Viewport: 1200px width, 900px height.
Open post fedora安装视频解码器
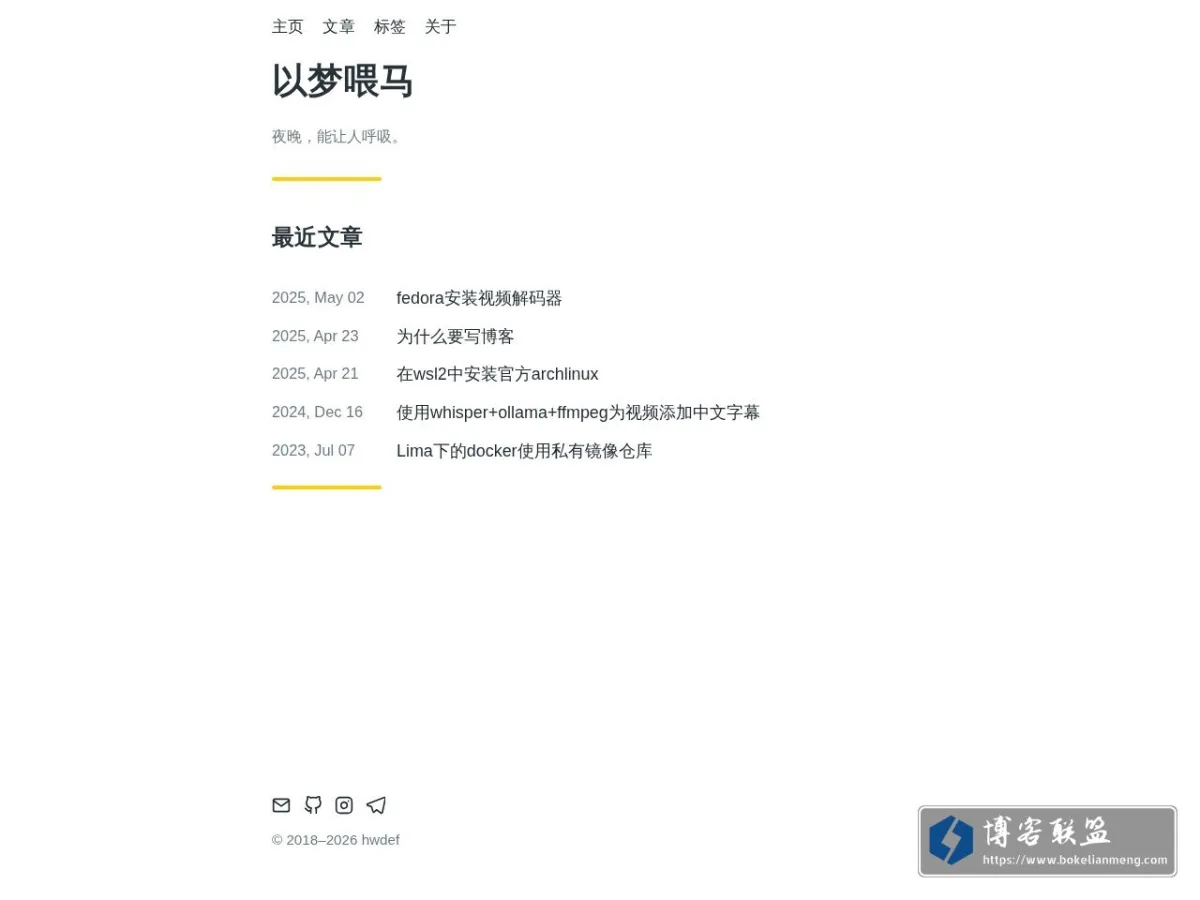click(479, 298)
